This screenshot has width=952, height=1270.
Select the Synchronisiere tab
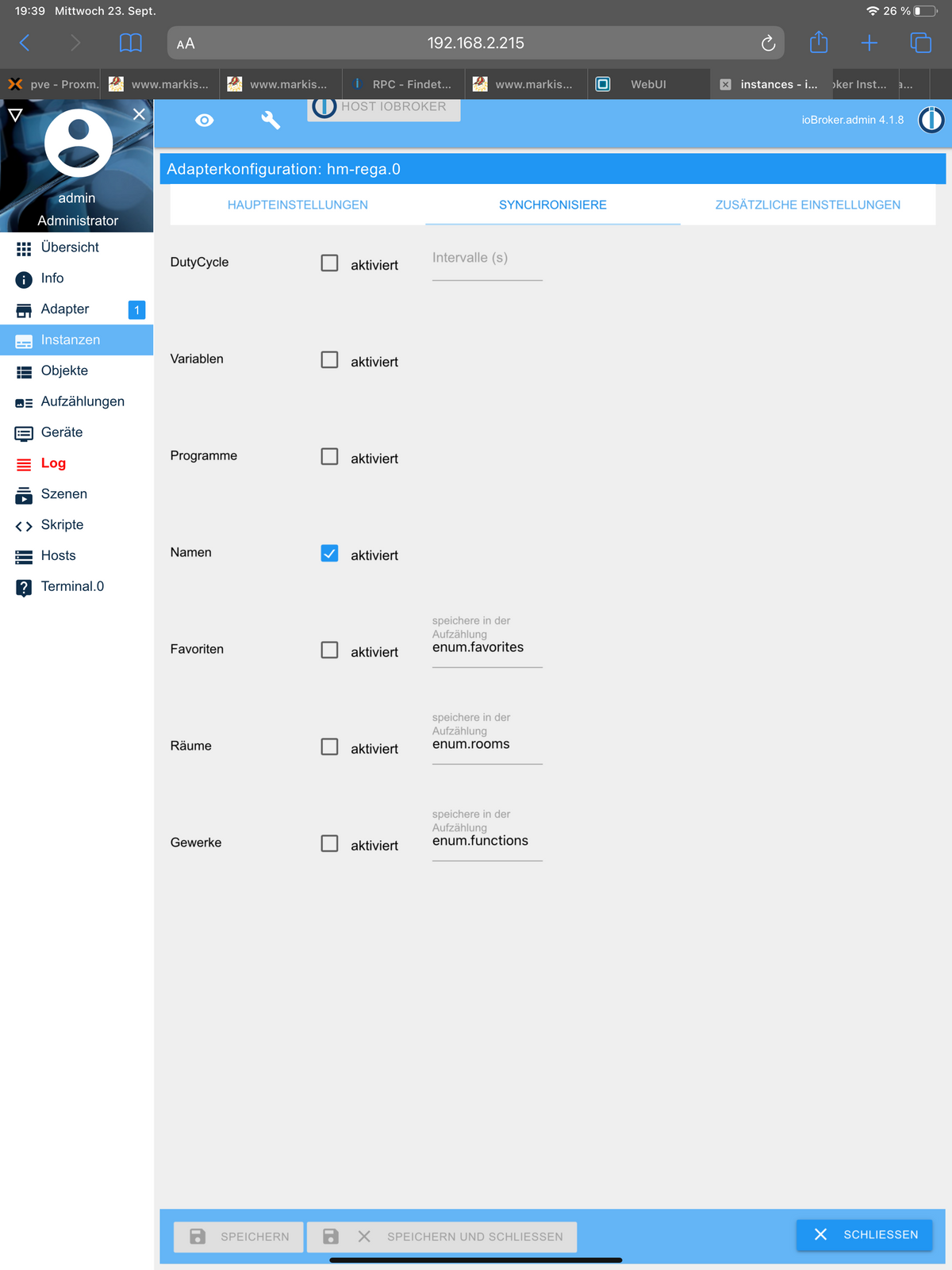[x=553, y=205]
